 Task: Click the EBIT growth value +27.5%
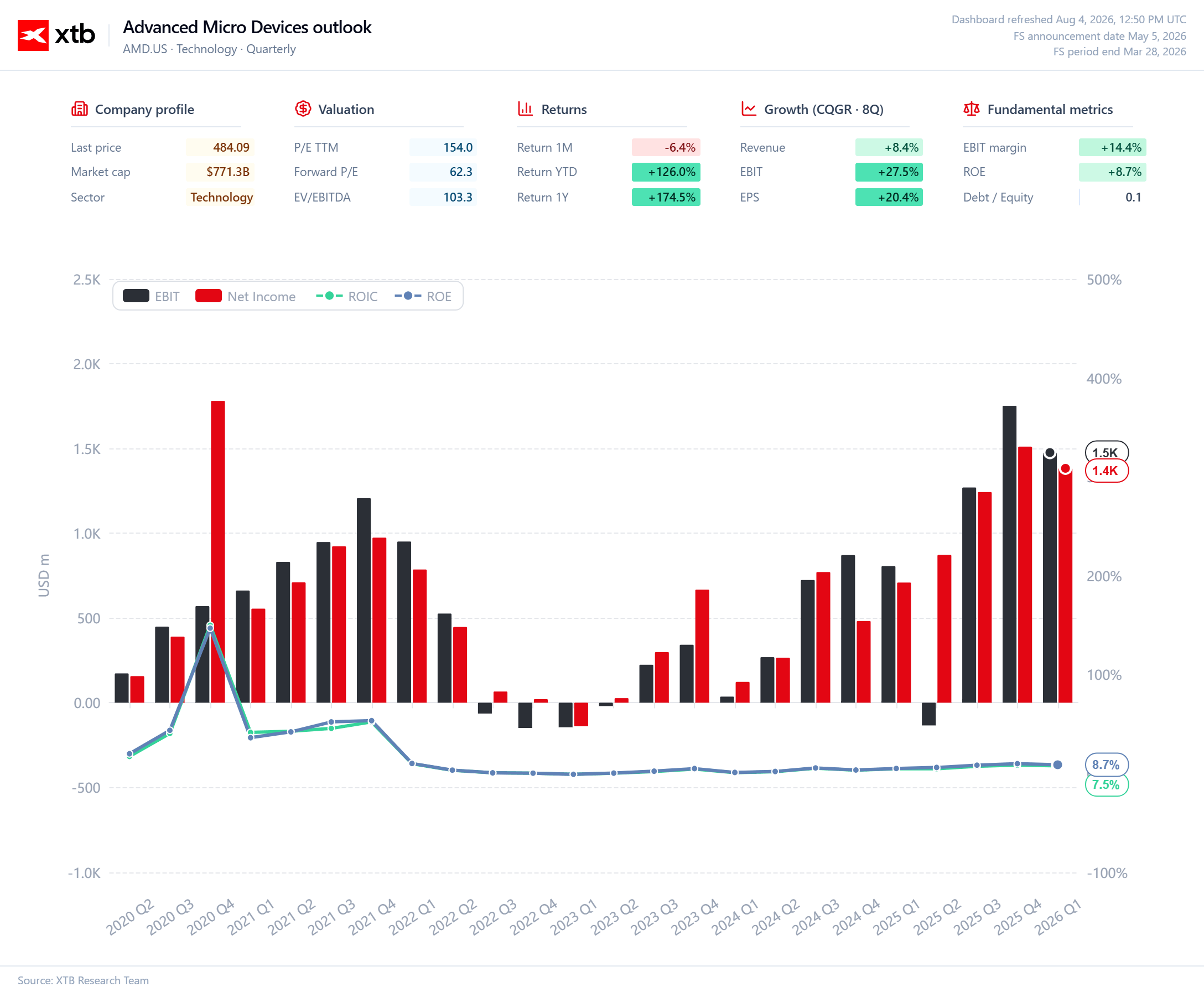[889, 172]
